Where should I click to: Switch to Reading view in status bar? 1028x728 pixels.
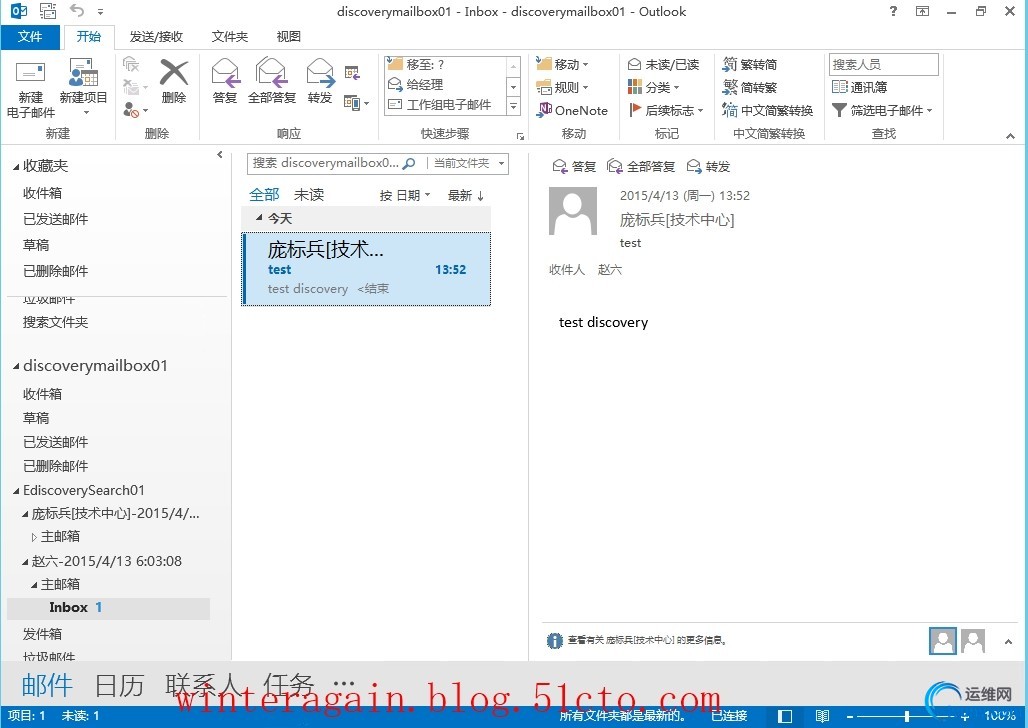click(x=822, y=716)
